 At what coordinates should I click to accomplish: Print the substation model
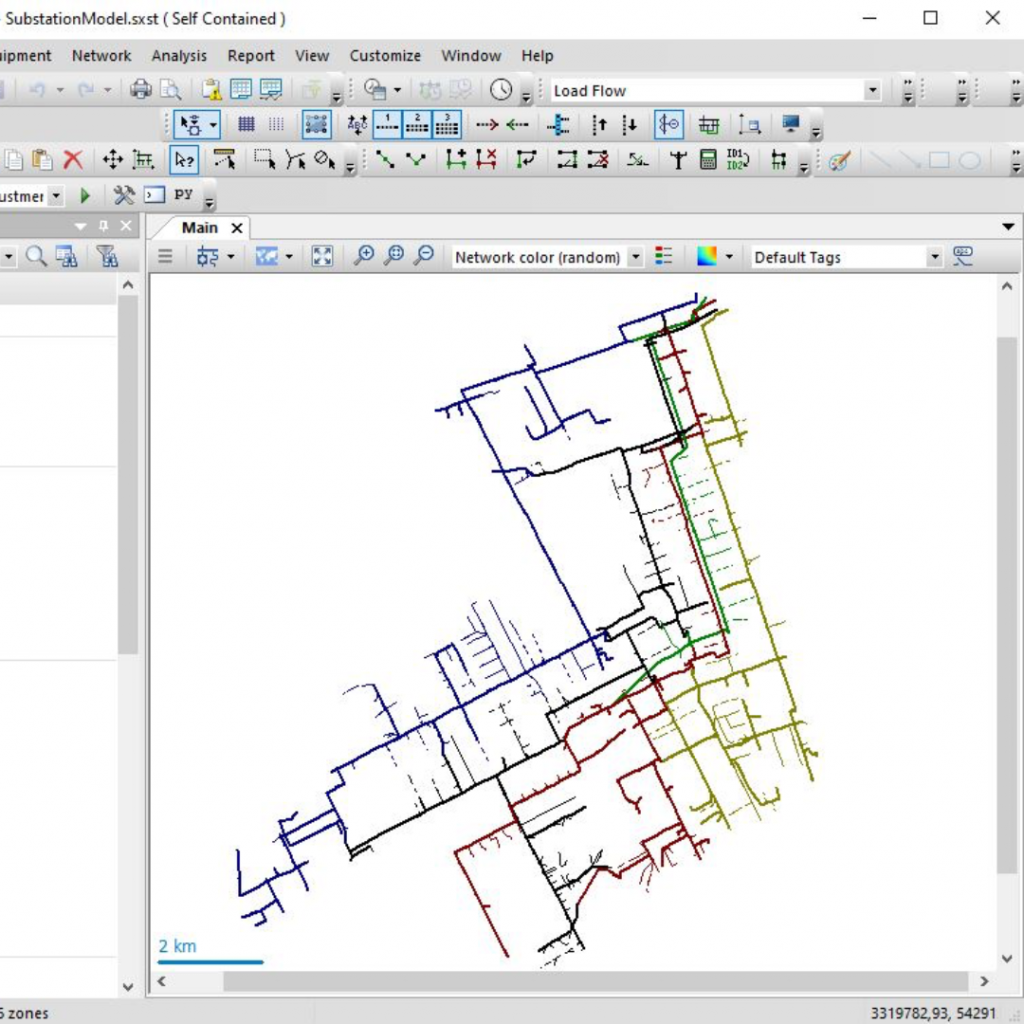pos(140,89)
